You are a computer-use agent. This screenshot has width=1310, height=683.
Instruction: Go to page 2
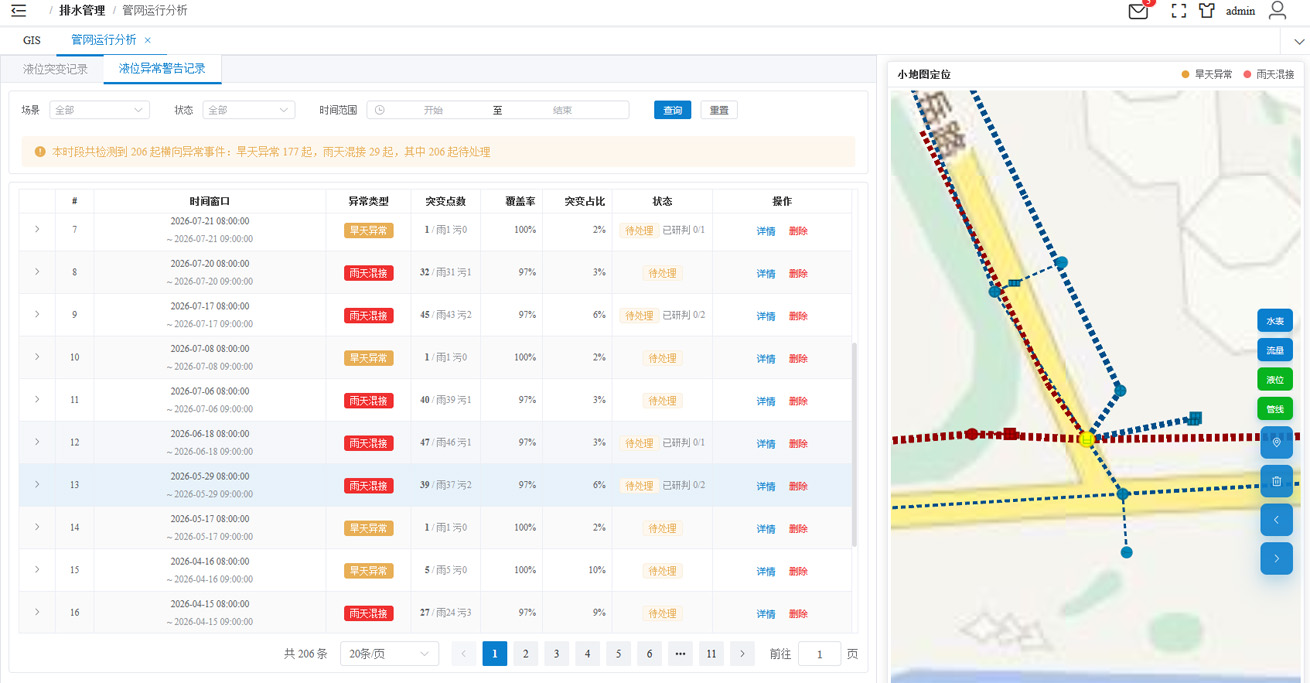pos(526,654)
